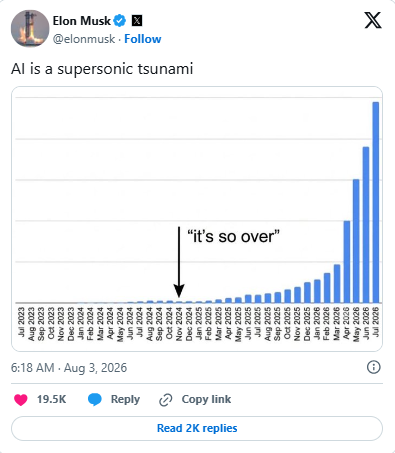Click the blue reply speech bubble icon

pos(95,399)
